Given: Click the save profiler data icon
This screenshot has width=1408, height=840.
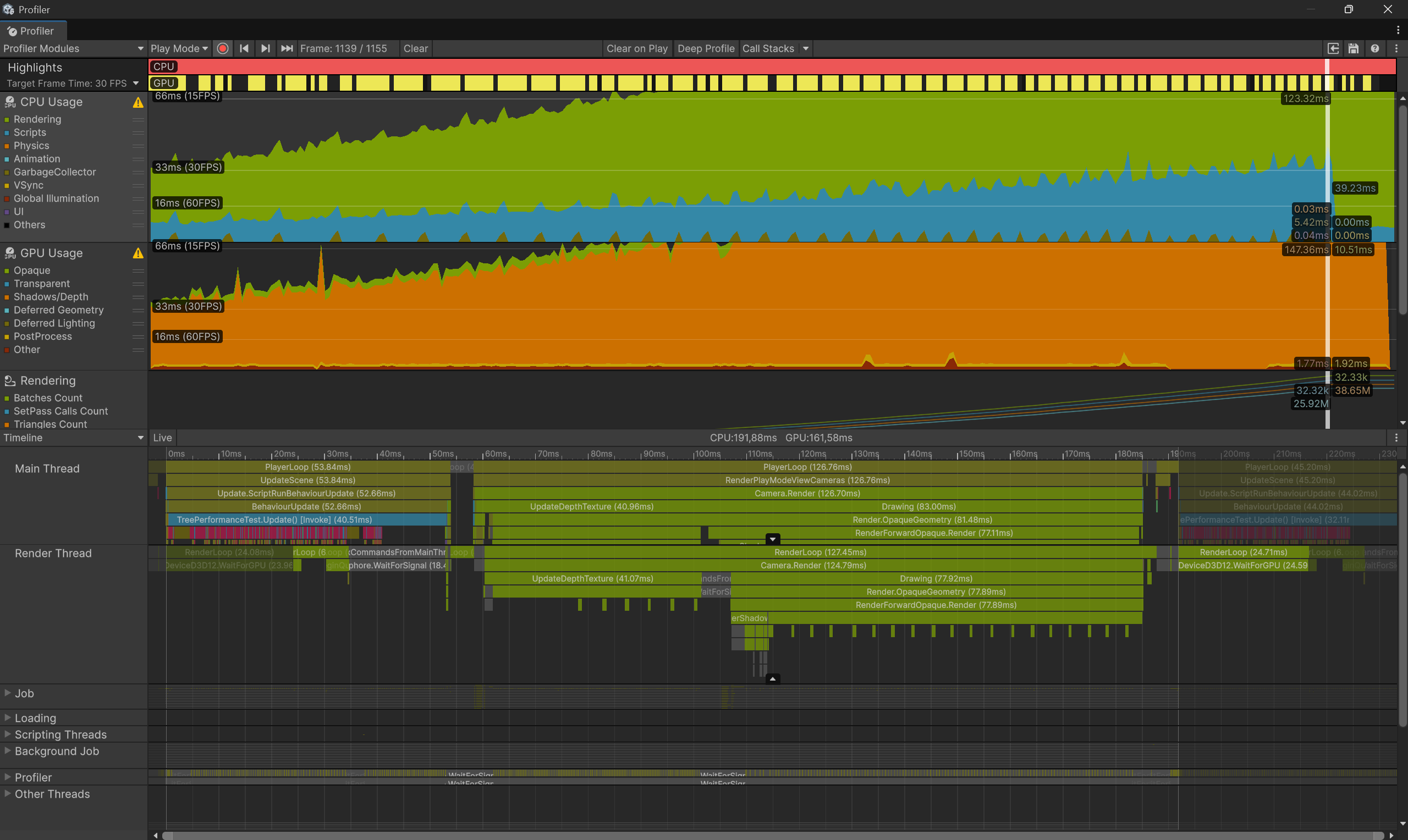Looking at the screenshot, I should tap(1353, 49).
